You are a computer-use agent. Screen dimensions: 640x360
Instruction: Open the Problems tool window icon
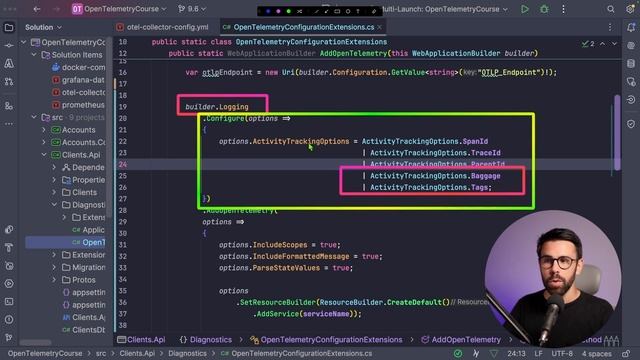(x=9, y=320)
